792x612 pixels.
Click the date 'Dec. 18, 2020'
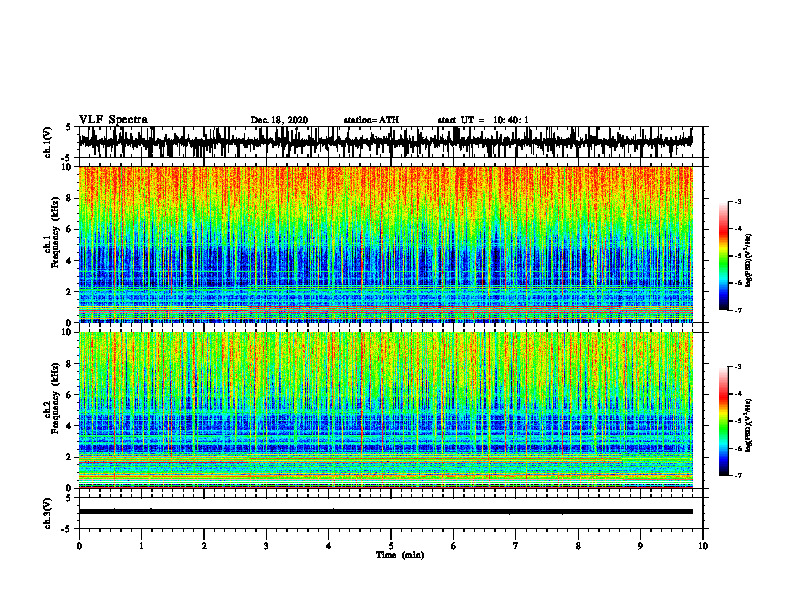[x=279, y=120]
